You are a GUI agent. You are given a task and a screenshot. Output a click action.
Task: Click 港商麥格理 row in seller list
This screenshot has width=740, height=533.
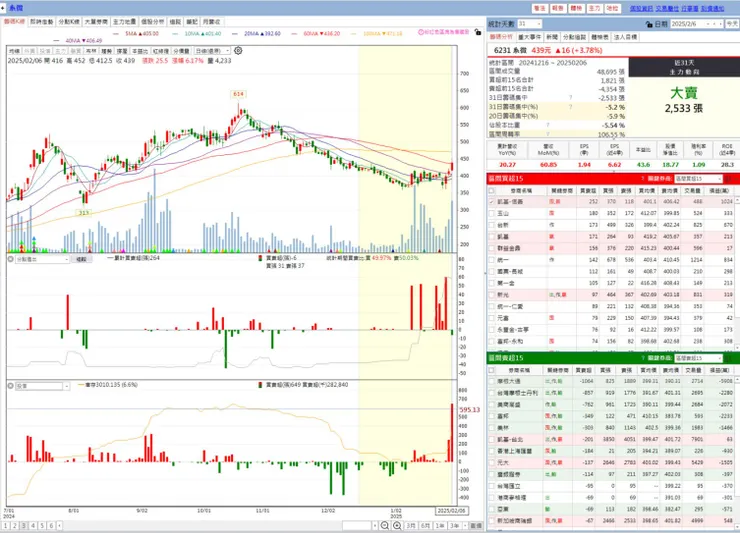[610, 498]
